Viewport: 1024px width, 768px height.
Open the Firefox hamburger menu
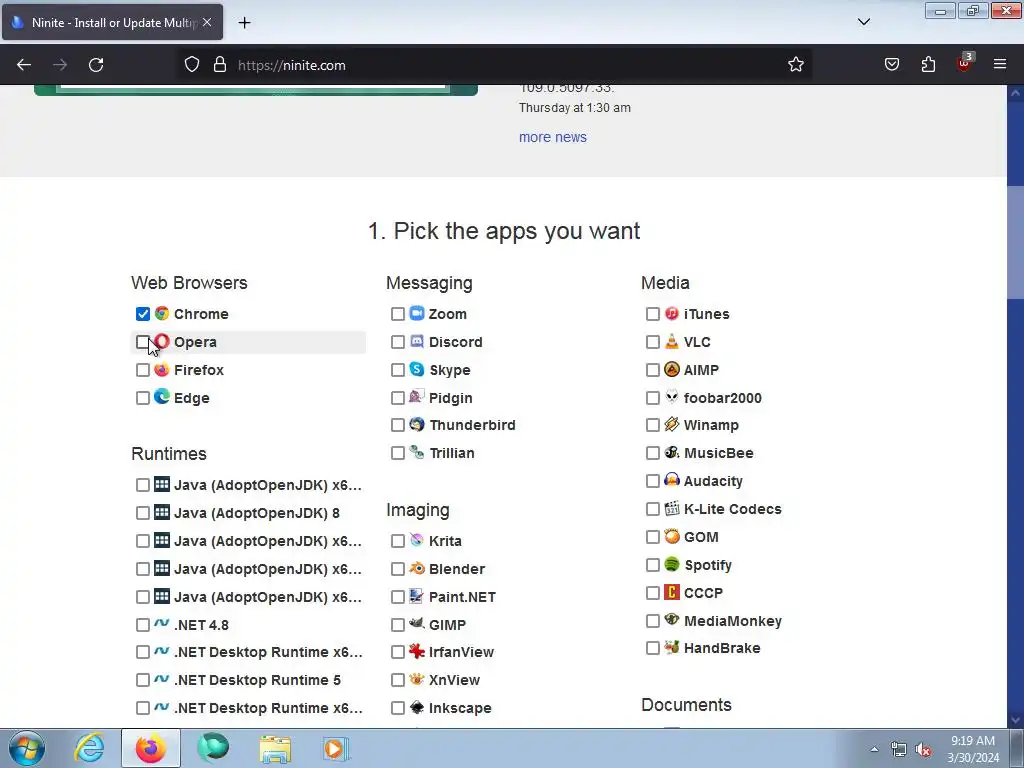coord(1000,65)
